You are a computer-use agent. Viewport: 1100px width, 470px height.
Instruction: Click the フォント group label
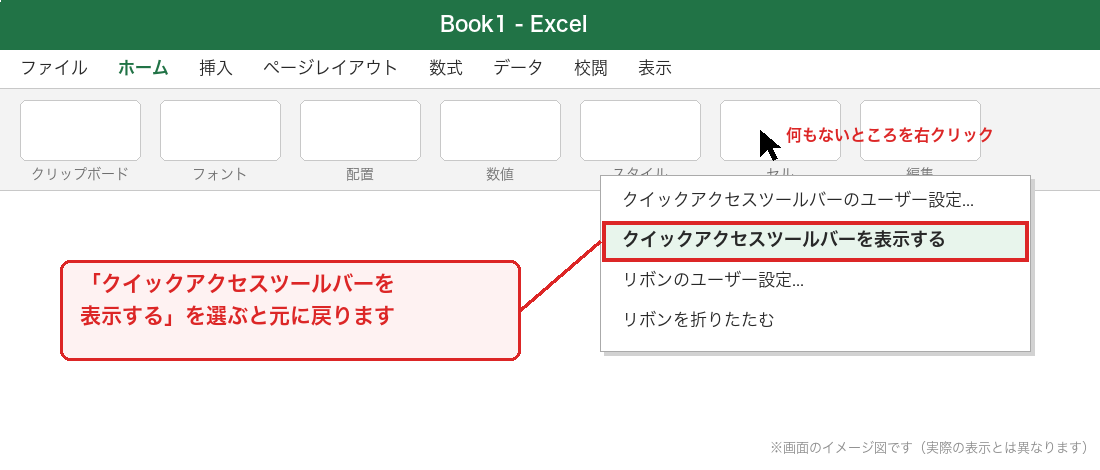(220, 175)
